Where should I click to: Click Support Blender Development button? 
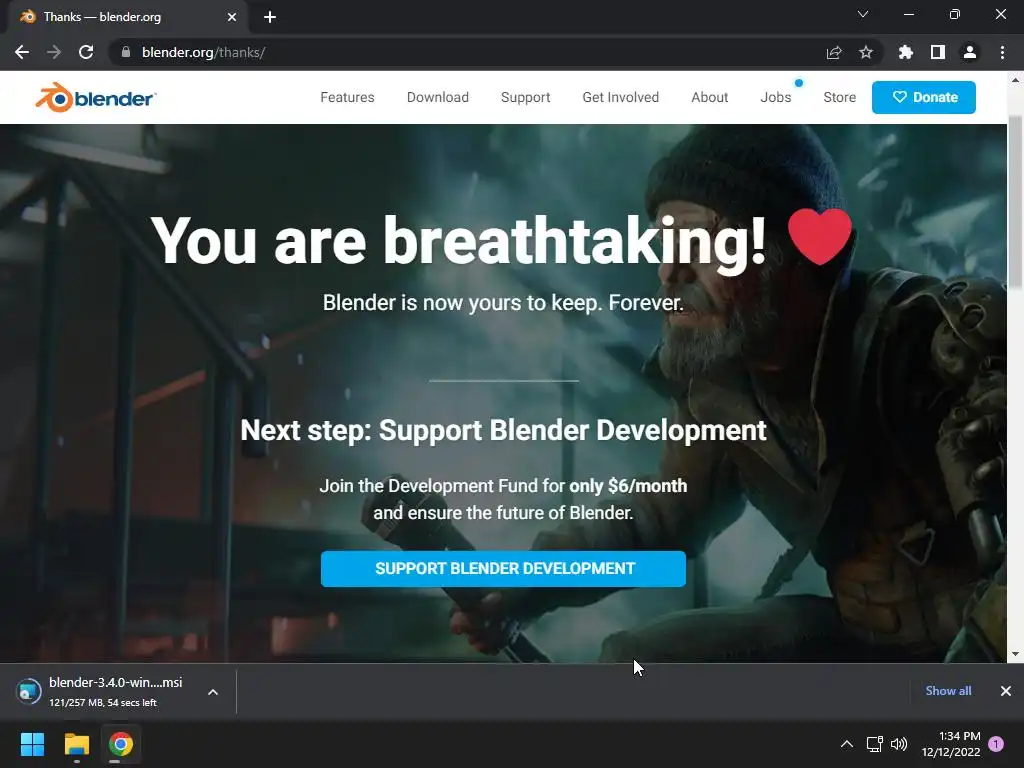pyautogui.click(x=504, y=569)
